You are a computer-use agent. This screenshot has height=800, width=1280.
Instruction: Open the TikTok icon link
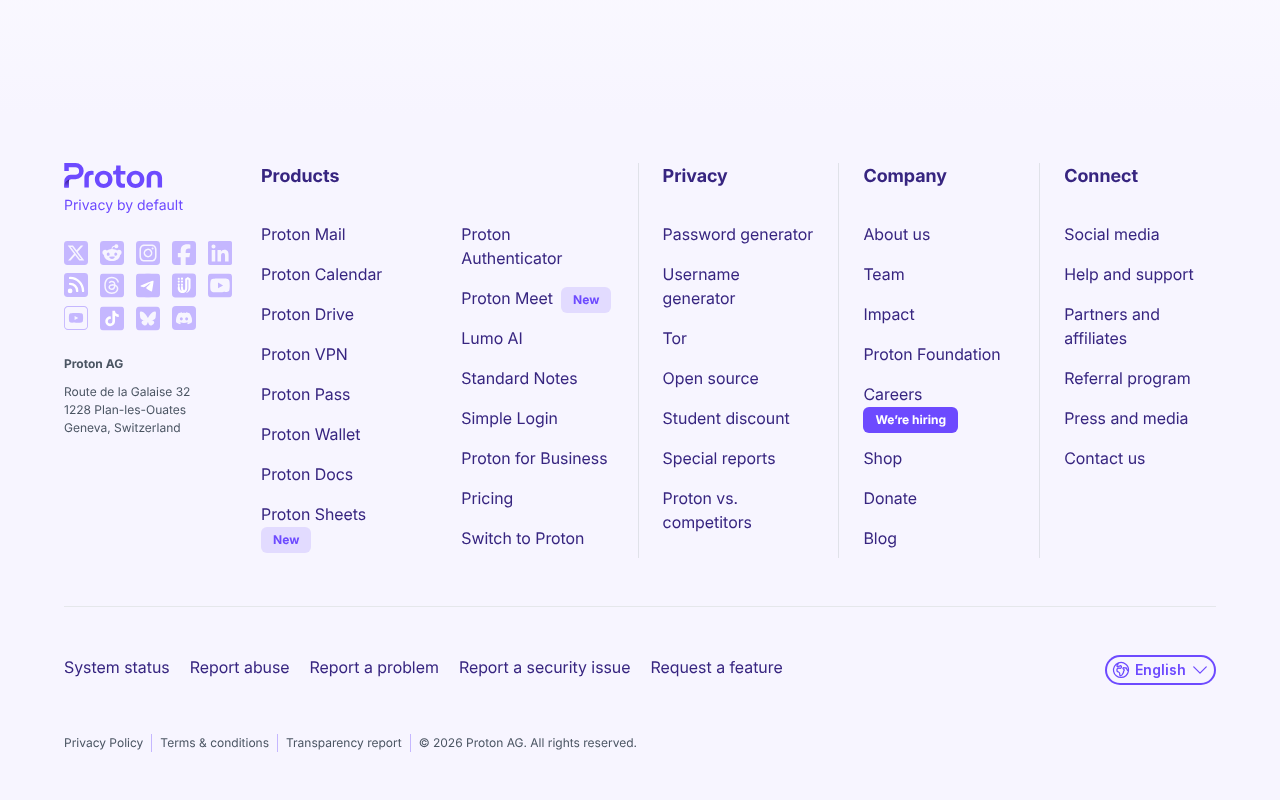[x=112, y=318]
